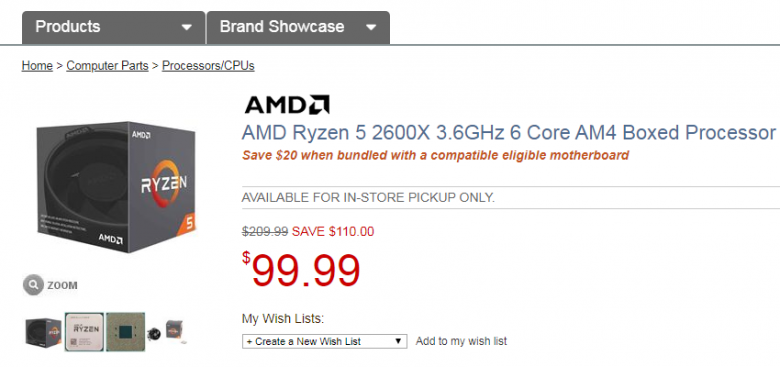Open the Products dropdown arrow
Image resolution: width=780 pixels, height=367 pixels.
(187, 27)
